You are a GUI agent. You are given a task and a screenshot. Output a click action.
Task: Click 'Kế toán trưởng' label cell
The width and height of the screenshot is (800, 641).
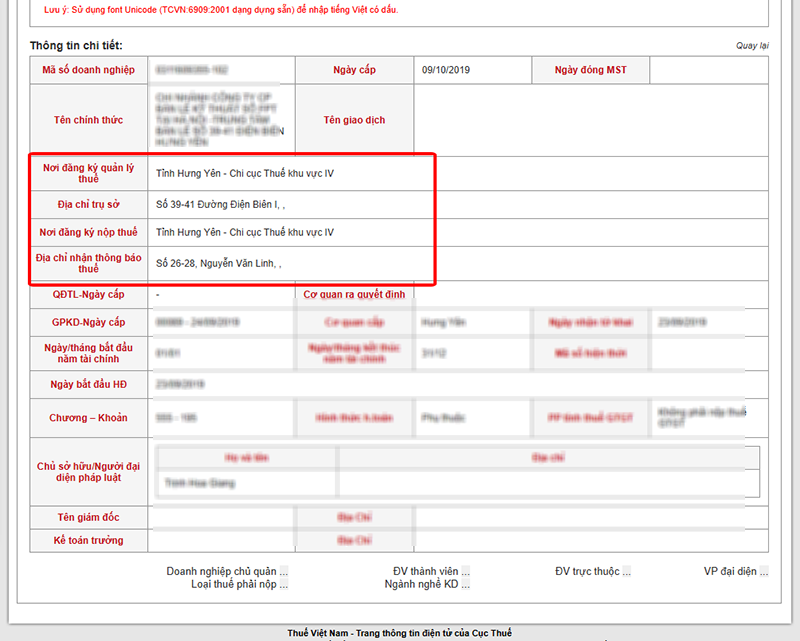point(89,540)
